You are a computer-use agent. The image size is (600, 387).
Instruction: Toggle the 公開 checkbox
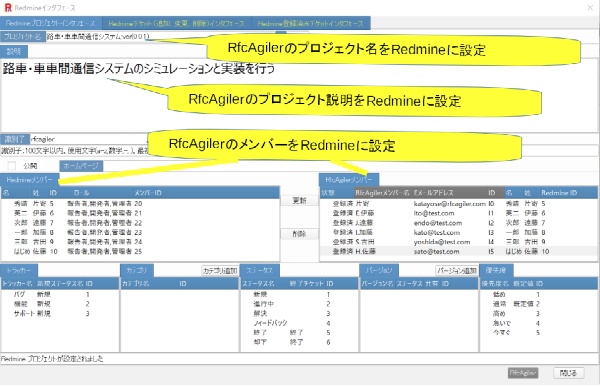point(12,166)
